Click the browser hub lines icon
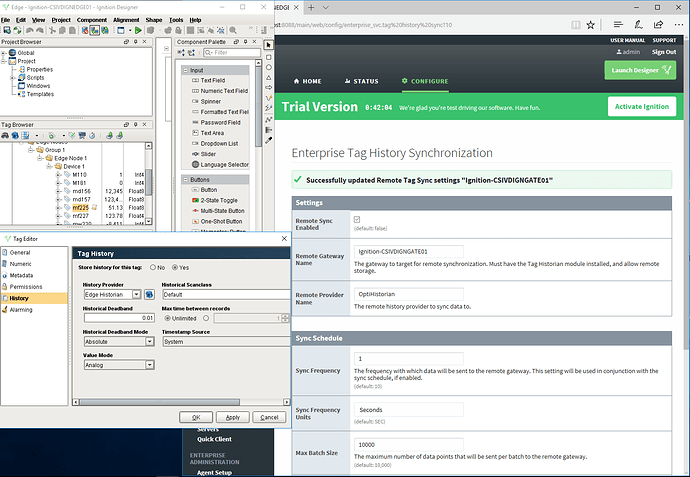This screenshot has height=477, width=690. point(618,25)
